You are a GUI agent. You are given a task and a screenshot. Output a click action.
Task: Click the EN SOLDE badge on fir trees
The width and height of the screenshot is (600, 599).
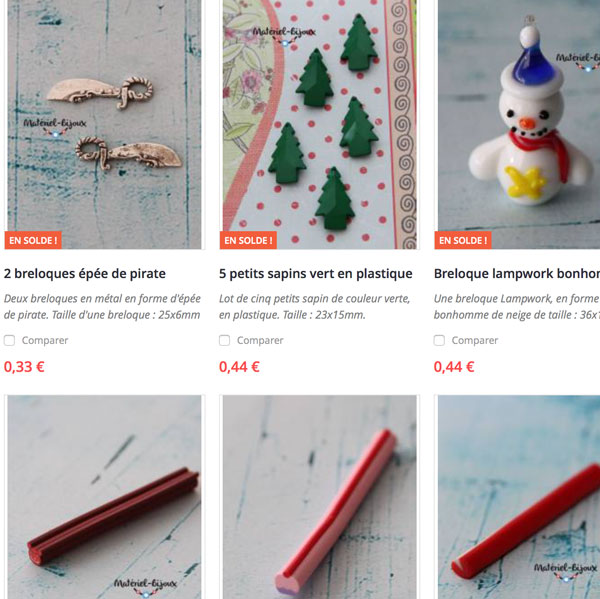pos(248,240)
